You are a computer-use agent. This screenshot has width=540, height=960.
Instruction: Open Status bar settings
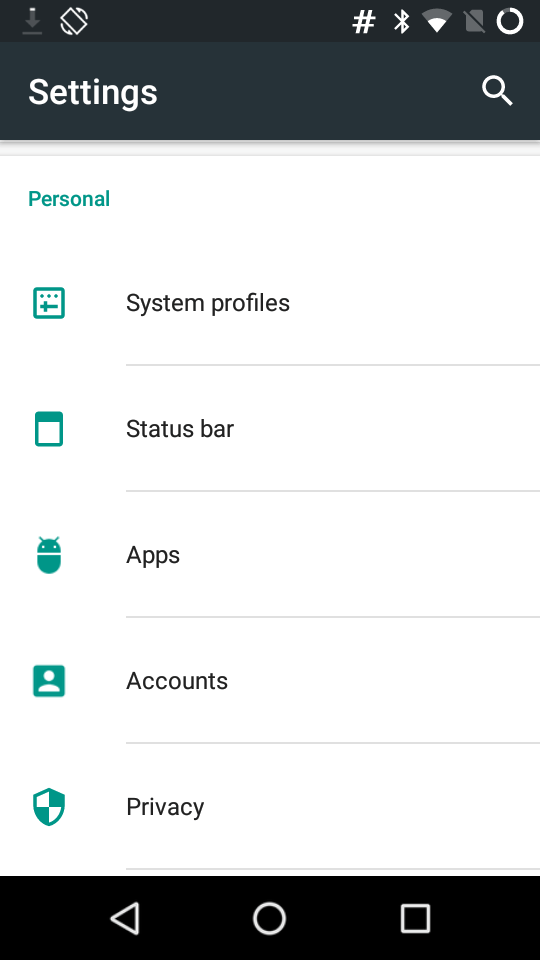tap(270, 429)
